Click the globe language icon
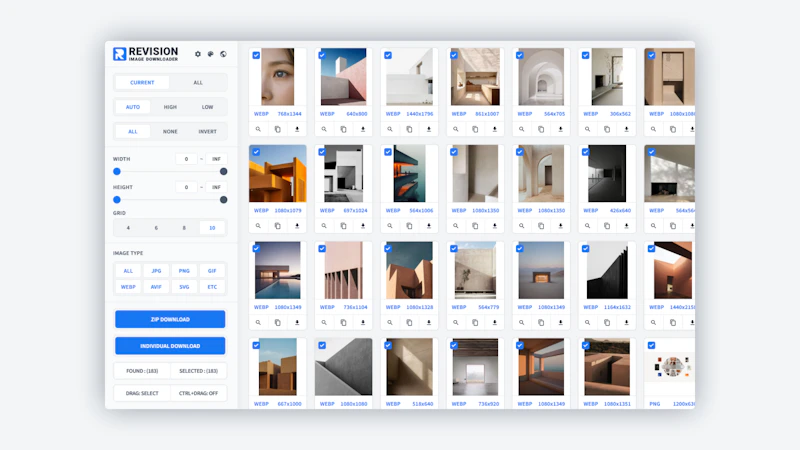The image size is (800, 450). 223,54
